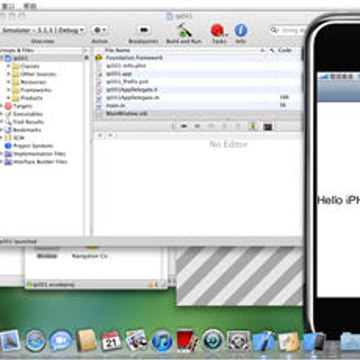Select Implementation Files smart group
This screenshot has height=360, width=360.
tap(35, 154)
